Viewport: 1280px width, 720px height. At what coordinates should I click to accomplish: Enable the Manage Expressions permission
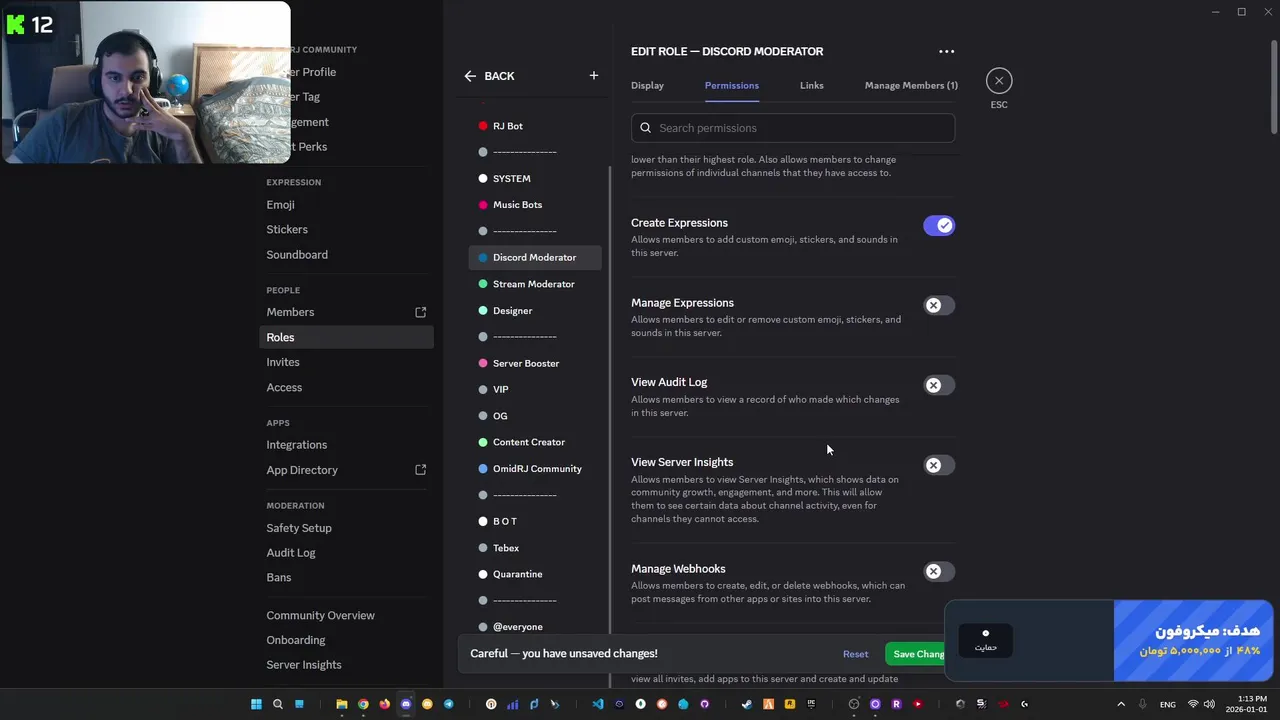(x=939, y=306)
